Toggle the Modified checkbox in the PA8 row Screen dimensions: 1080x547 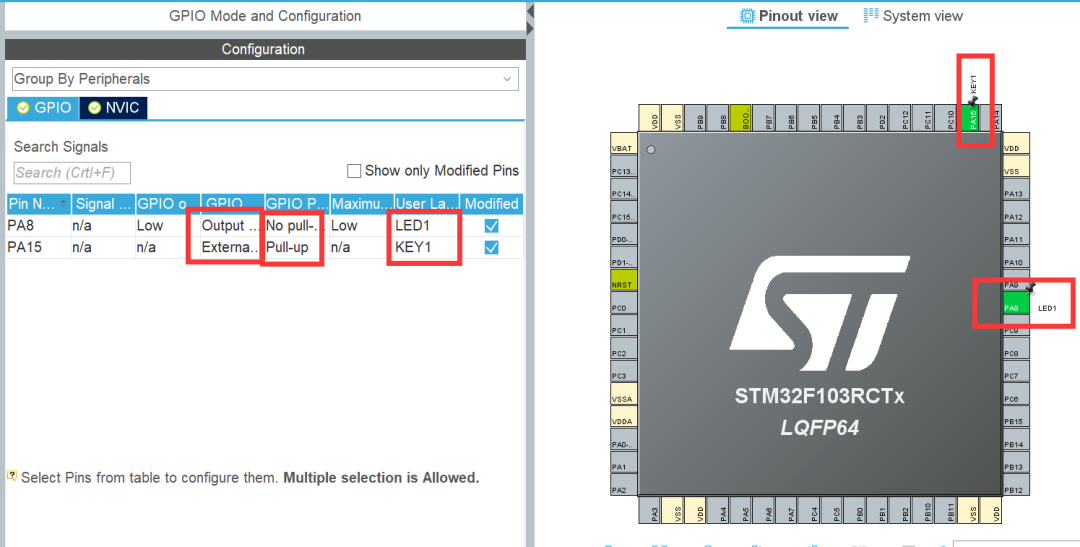pos(491,226)
